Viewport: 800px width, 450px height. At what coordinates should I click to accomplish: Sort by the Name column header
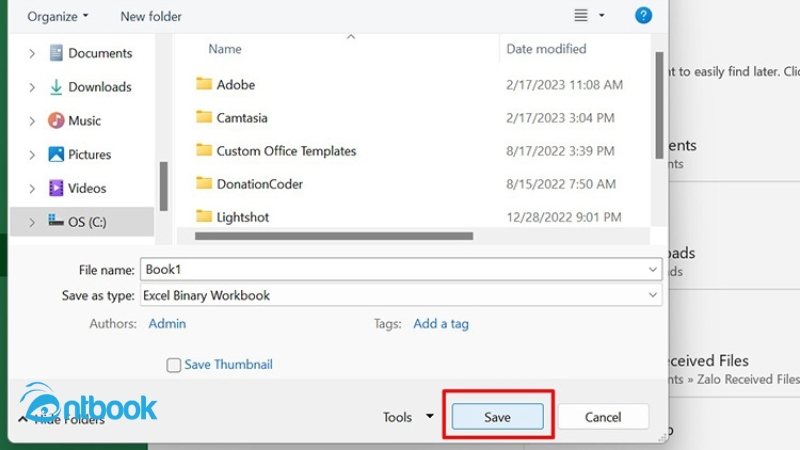[225, 49]
